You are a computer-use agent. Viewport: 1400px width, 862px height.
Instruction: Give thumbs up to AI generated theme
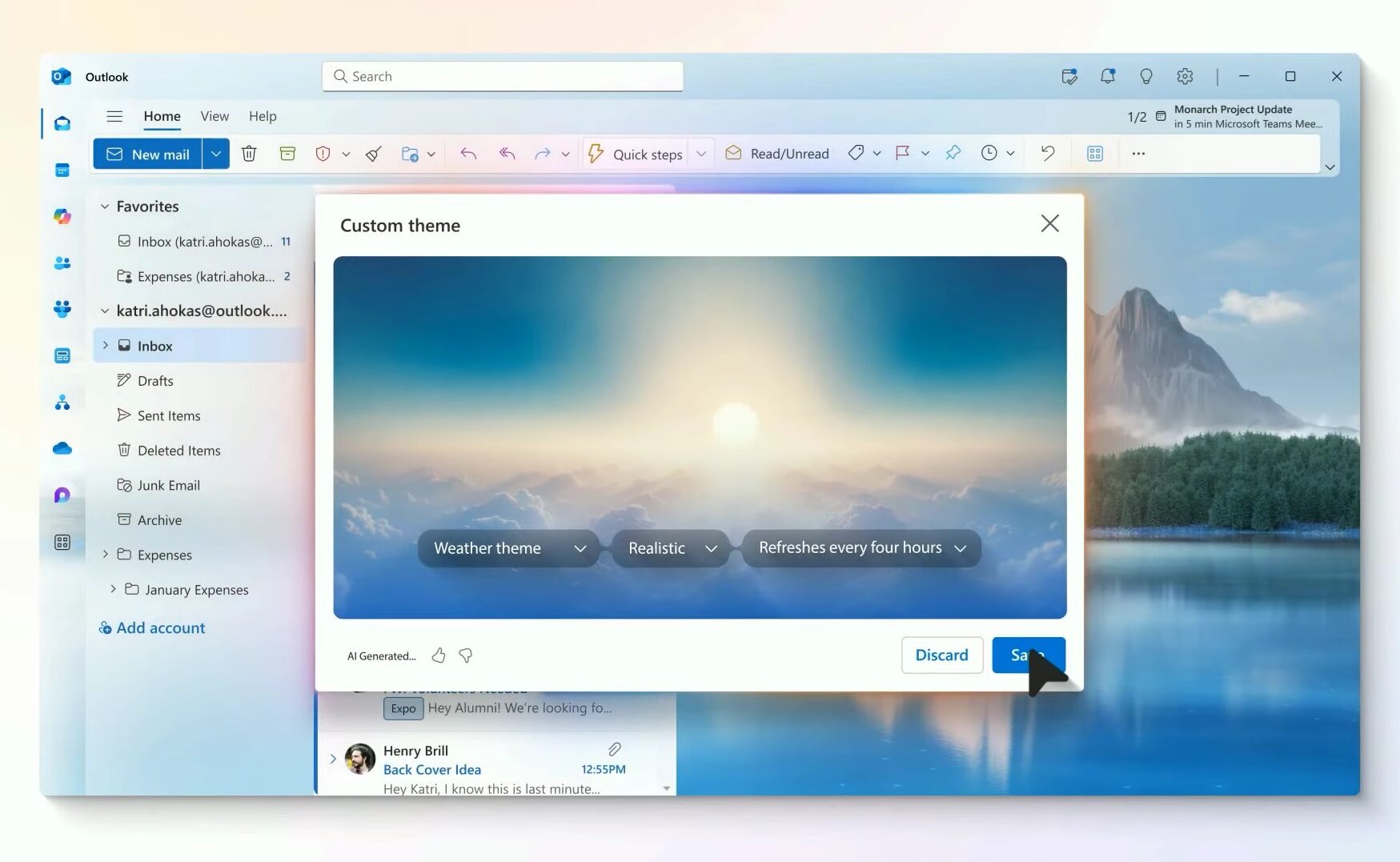click(439, 656)
